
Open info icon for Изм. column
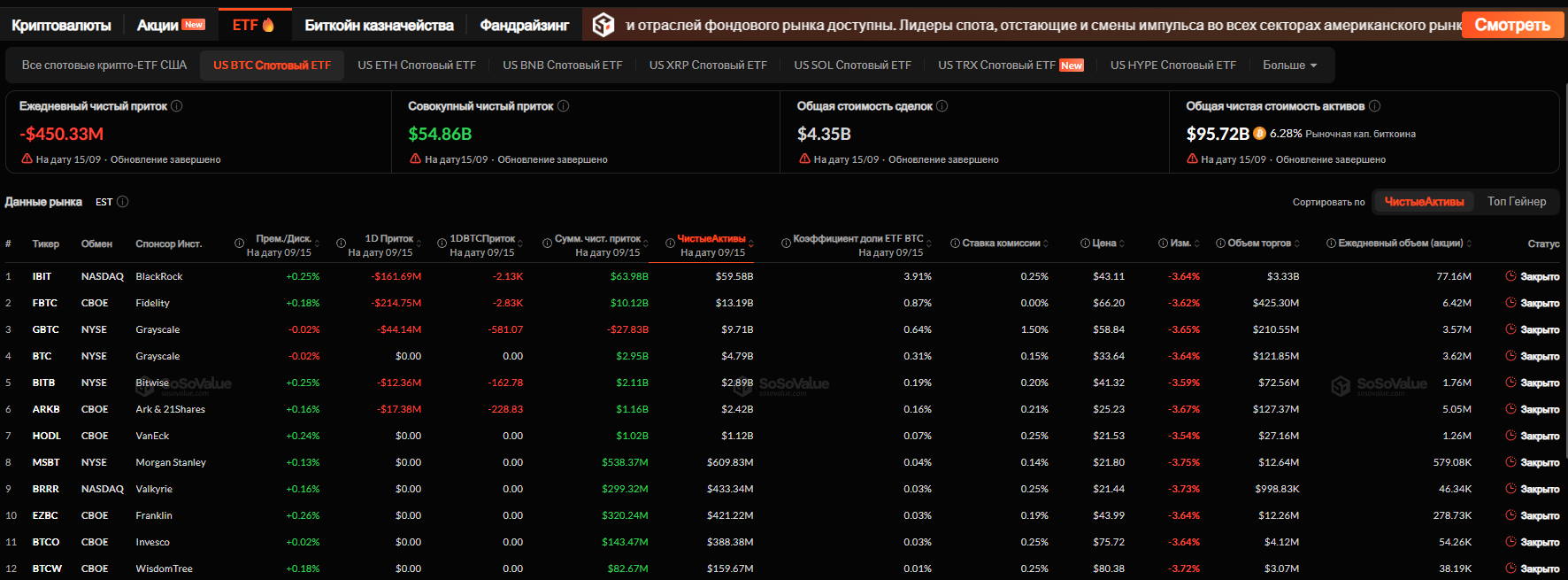[x=1164, y=244]
